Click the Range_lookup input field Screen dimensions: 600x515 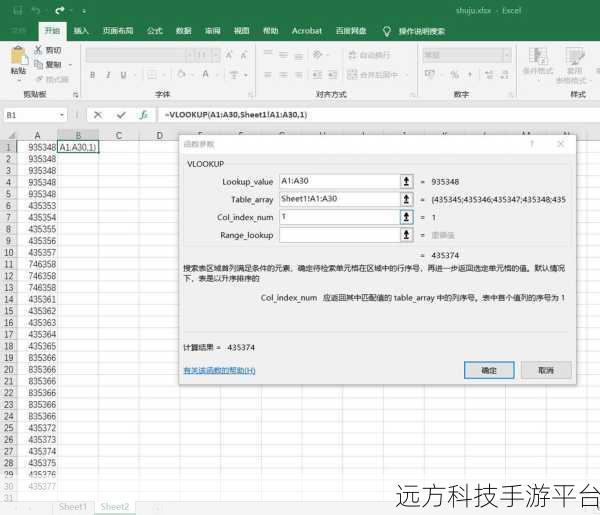pyautogui.click(x=340, y=235)
